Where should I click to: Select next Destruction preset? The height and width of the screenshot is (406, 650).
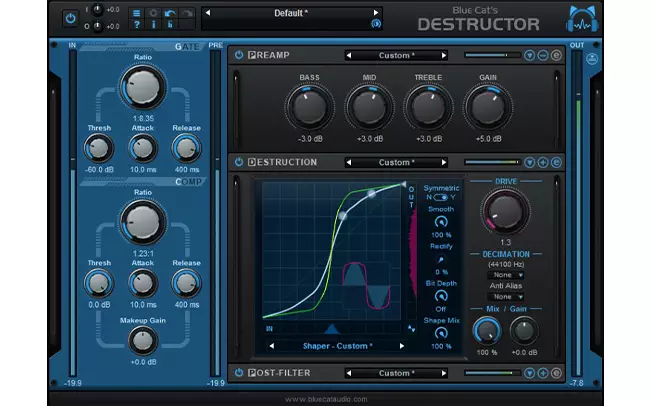click(x=444, y=162)
